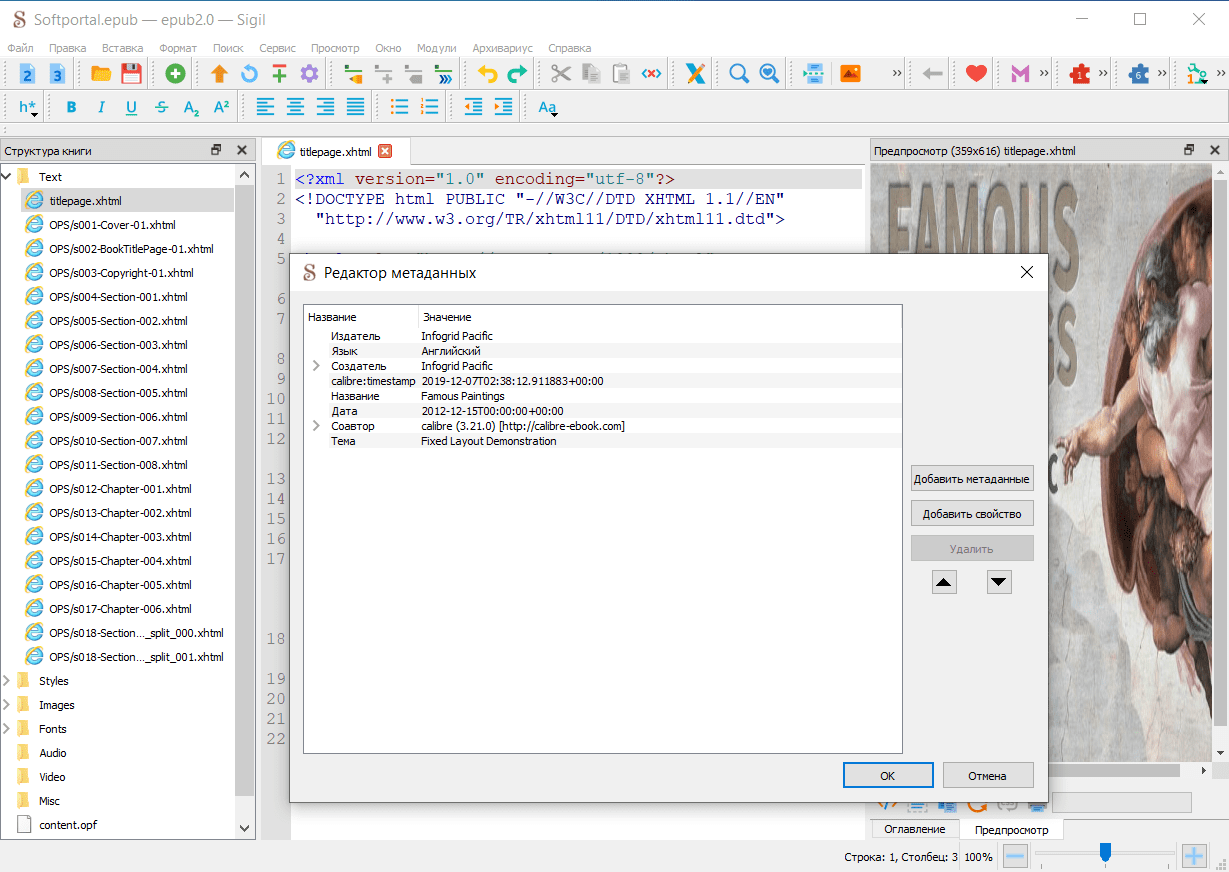Click the red floppy-disk Save icon
This screenshot has width=1229, height=872.
(x=131, y=73)
